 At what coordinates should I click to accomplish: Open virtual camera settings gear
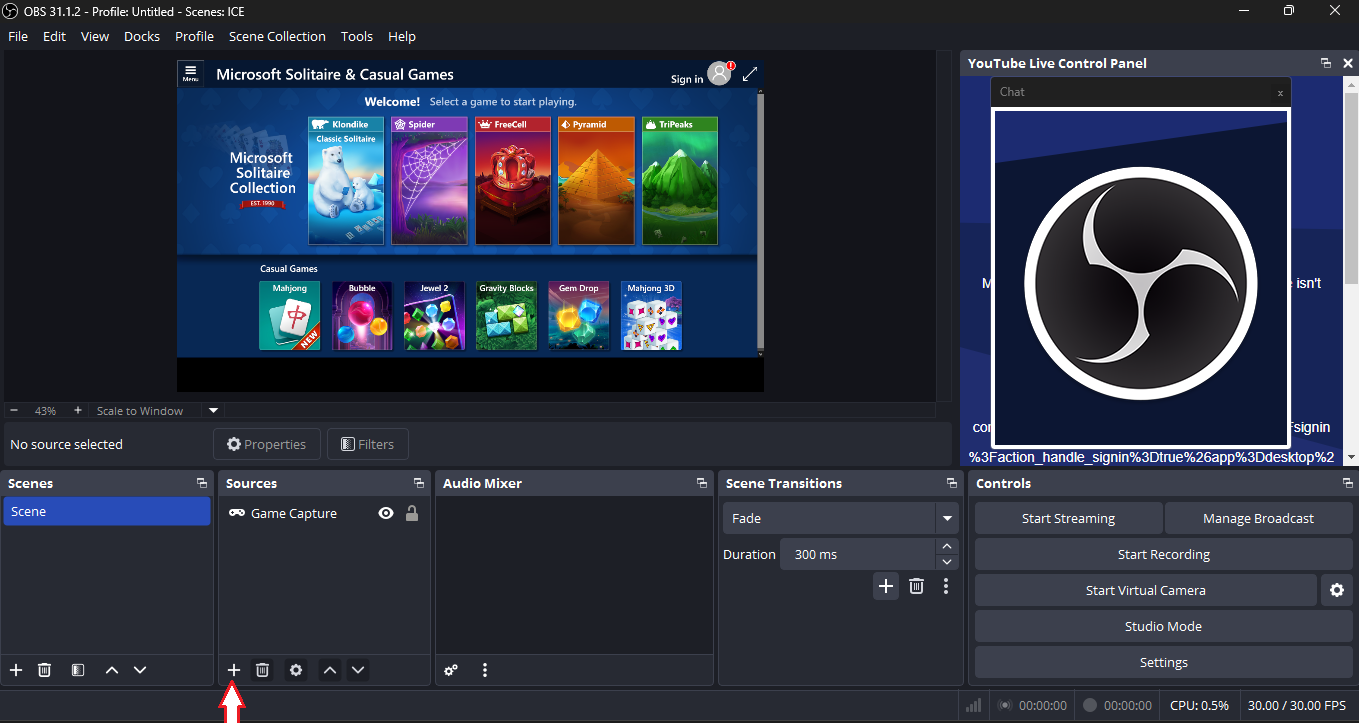(x=1337, y=590)
